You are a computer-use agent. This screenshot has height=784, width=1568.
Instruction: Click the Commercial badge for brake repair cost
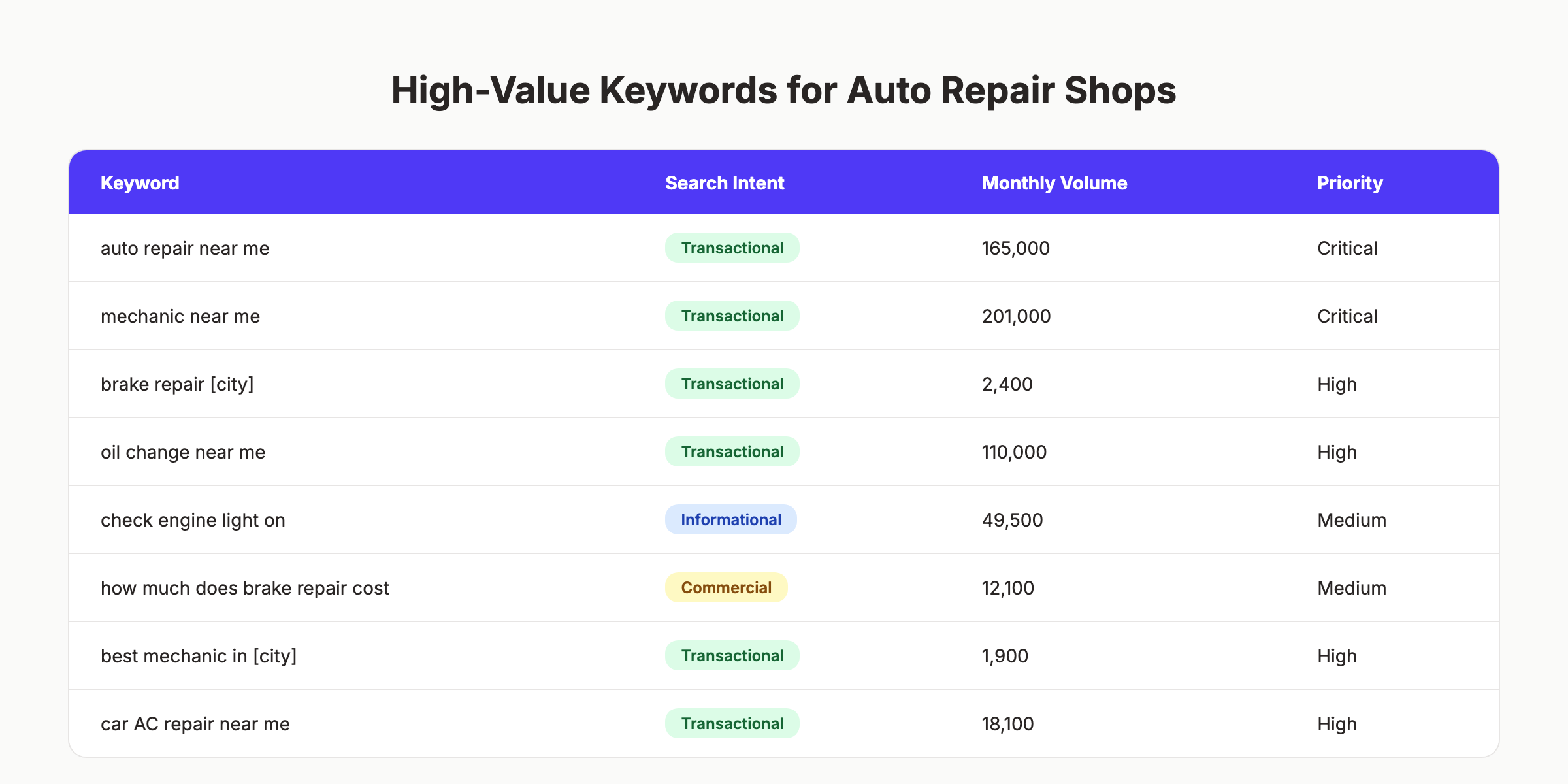pos(725,587)
